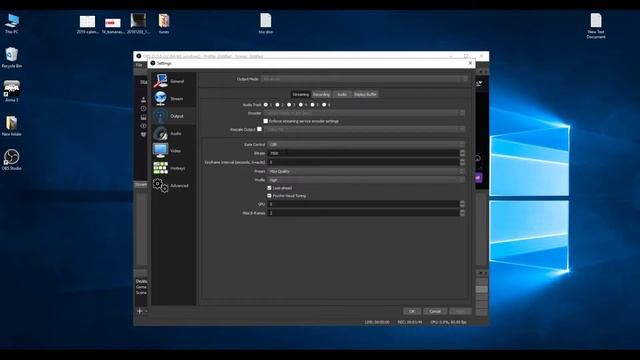Select text document icon at top center of desktop
The width and height of the screenshot is (640, 360).
(x=266, y=24)
